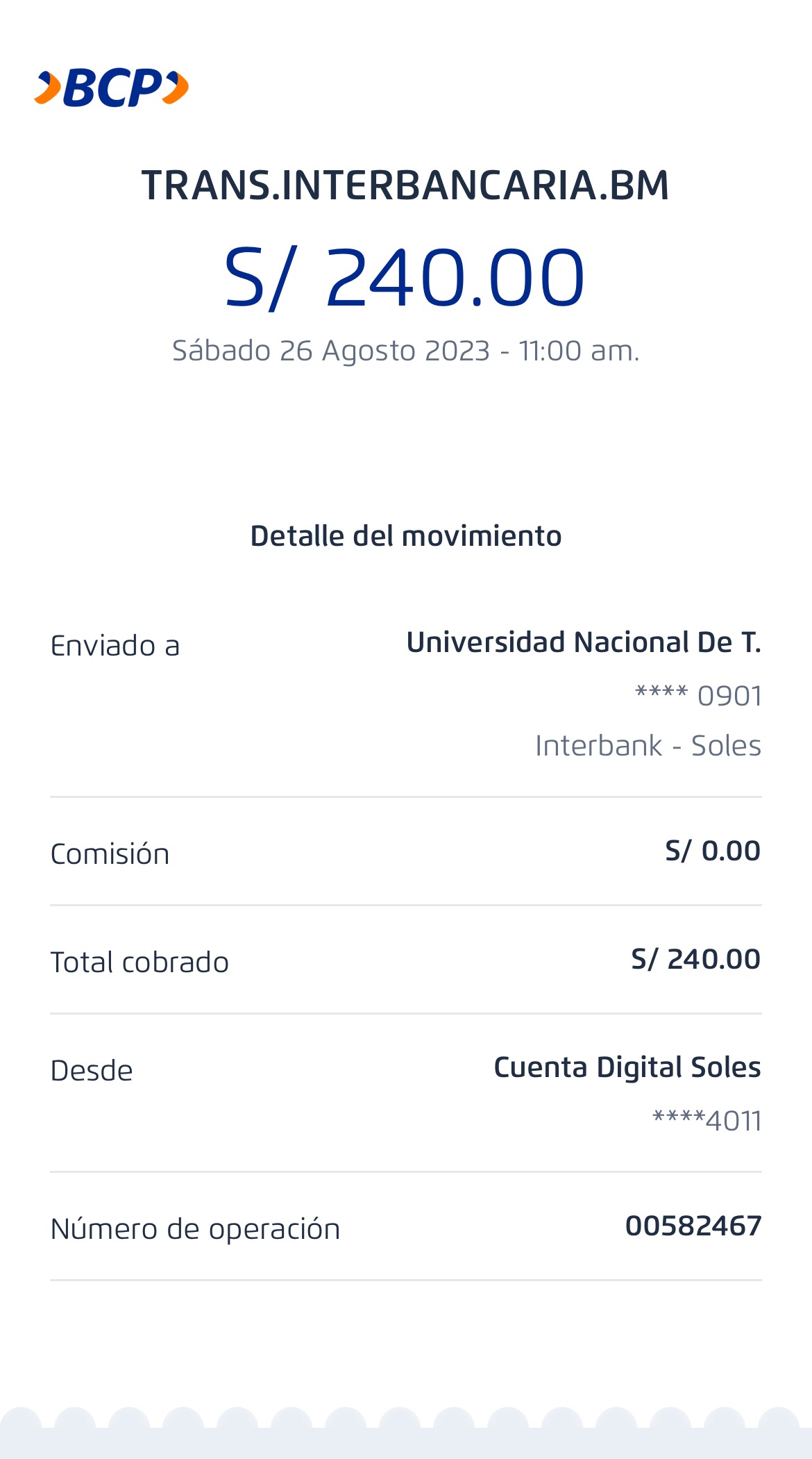This screenshot has width=812, height=1459.
Task: Select the TRANS.INTERBANCARIA.BM title
Action: (x=405, y=185)
